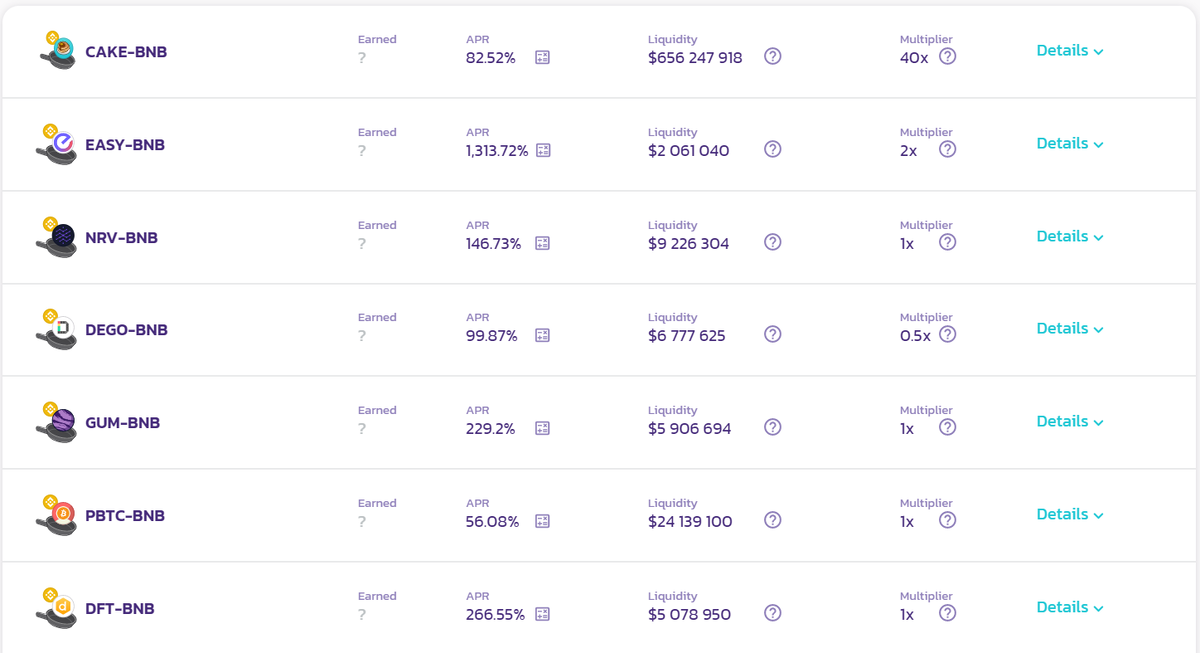Click the CAKE-BNB token pair image
Screen dimensions: 1200x653
click(x=58, y=51)
